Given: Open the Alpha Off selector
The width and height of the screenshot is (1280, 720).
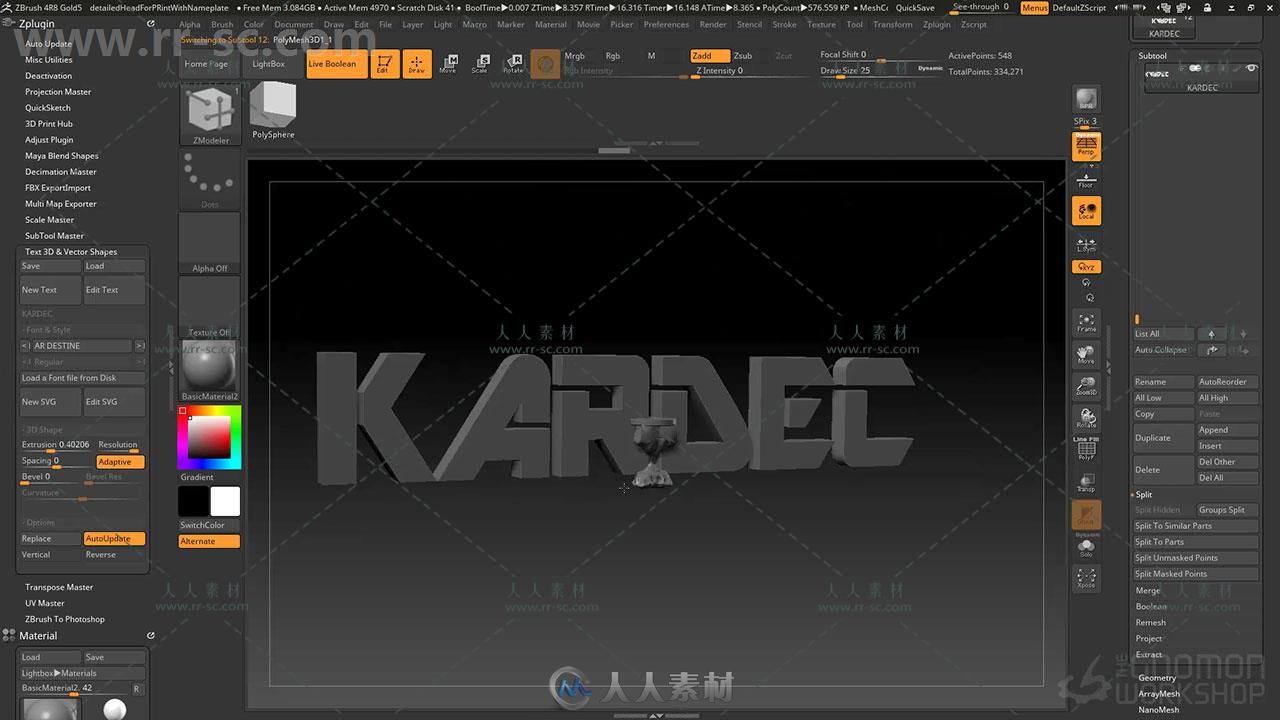Looking at the screenshot, I should (x=210, y=243).
